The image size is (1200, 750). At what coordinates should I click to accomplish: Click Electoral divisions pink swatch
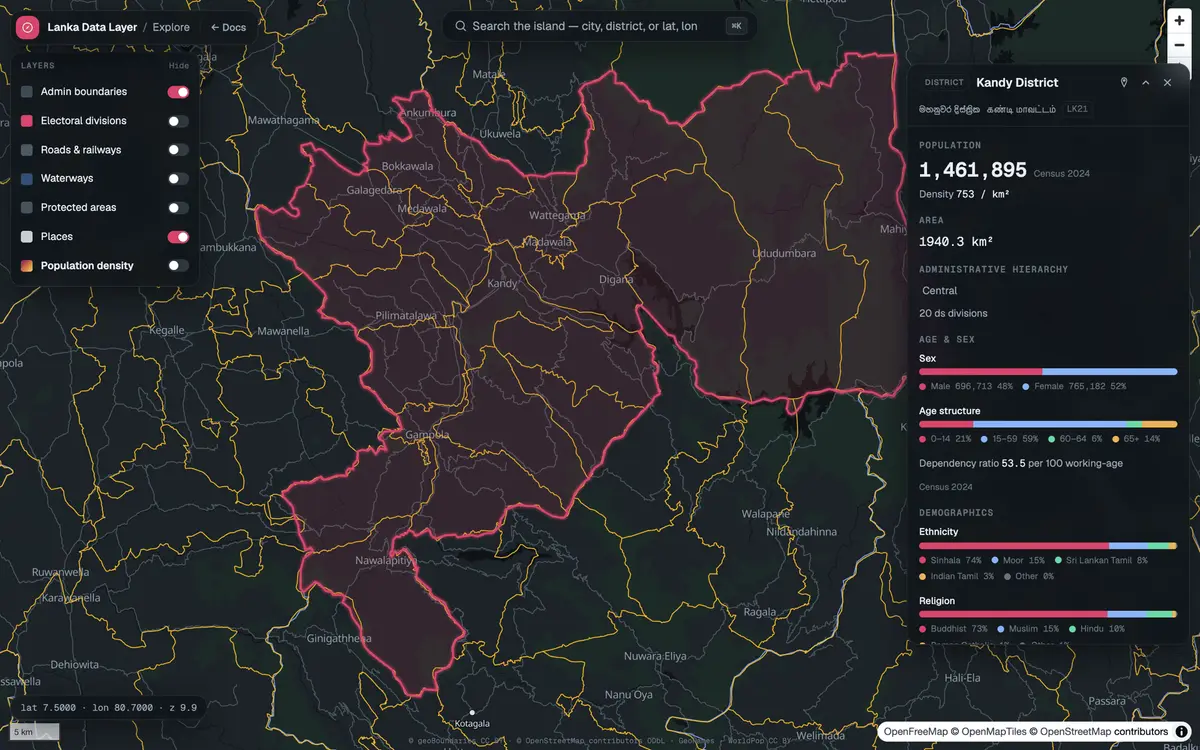[27, 121]
